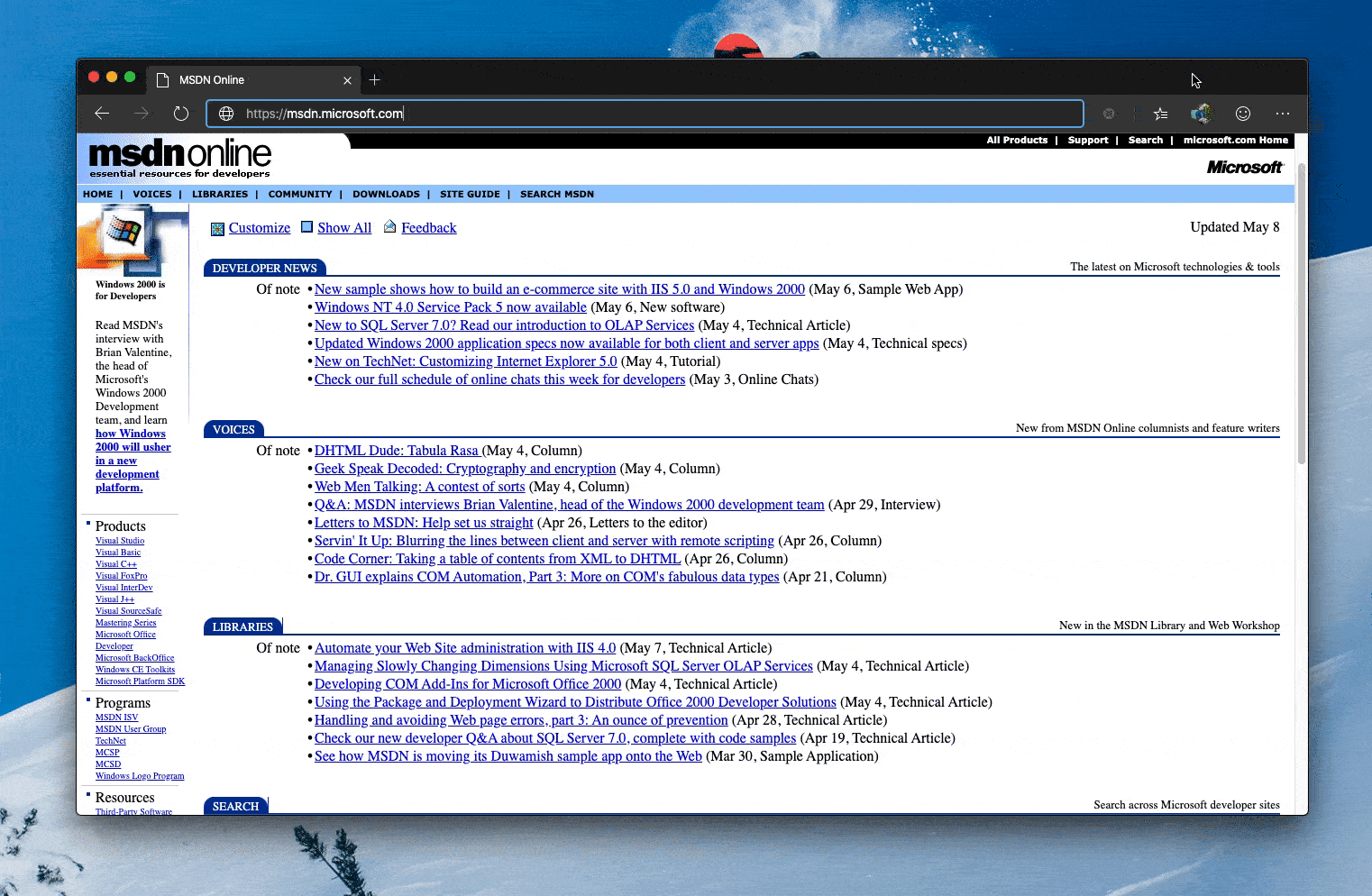Image resolution: width=1372 pixels, height=896 pixels.
Task: Click the browser forward arrow
Action: tap(142, 114)
